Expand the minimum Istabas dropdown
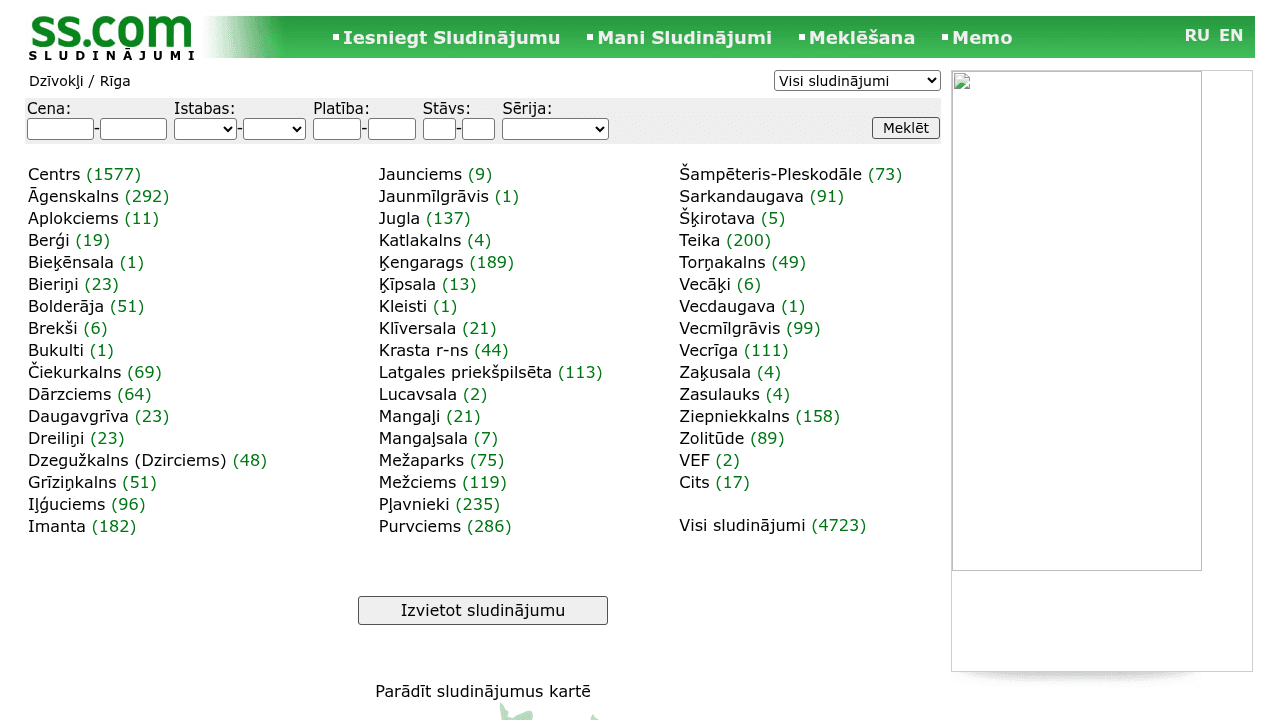The image size is (1280, 720). (205, 129)
